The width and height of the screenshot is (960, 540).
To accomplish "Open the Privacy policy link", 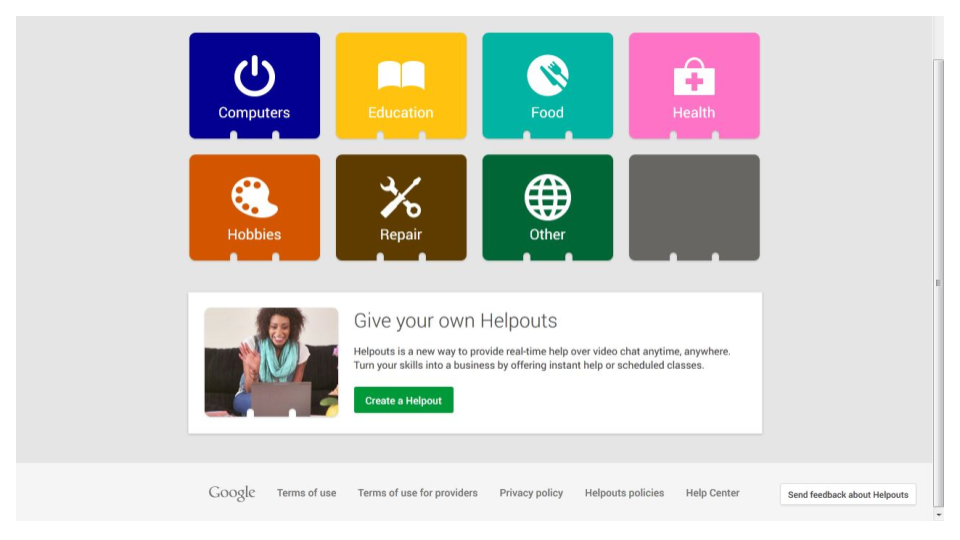I will point(531,493).
